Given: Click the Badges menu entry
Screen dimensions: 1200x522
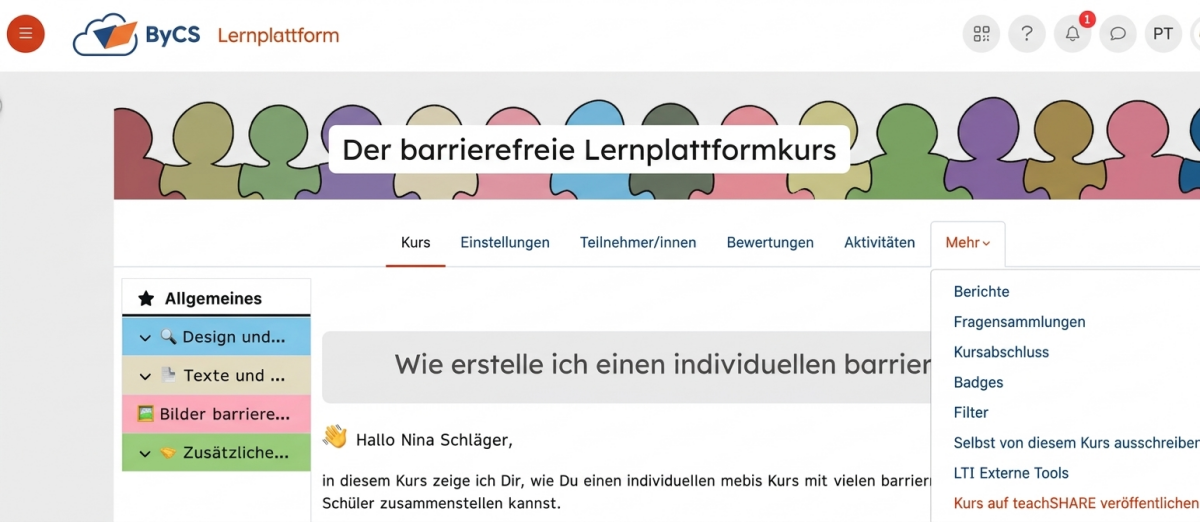Looking at the screenshot, I should (978, 382).
